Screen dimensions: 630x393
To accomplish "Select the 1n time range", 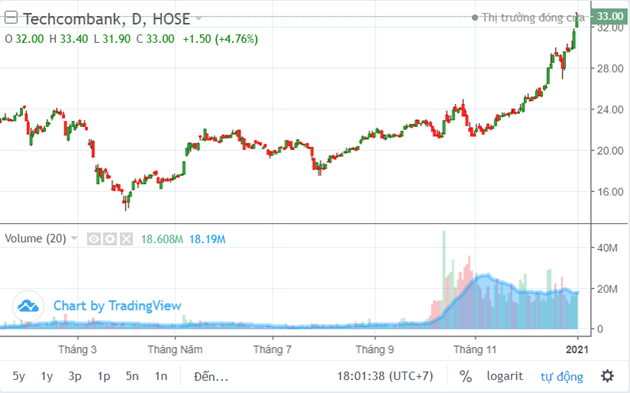I will click(x=161, y=377).
